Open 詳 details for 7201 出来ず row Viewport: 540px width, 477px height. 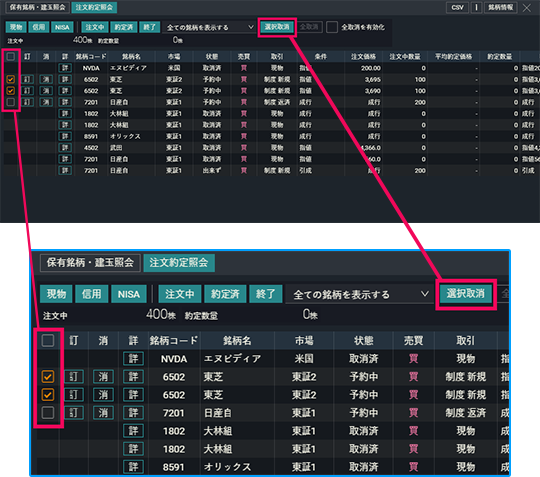65,170
